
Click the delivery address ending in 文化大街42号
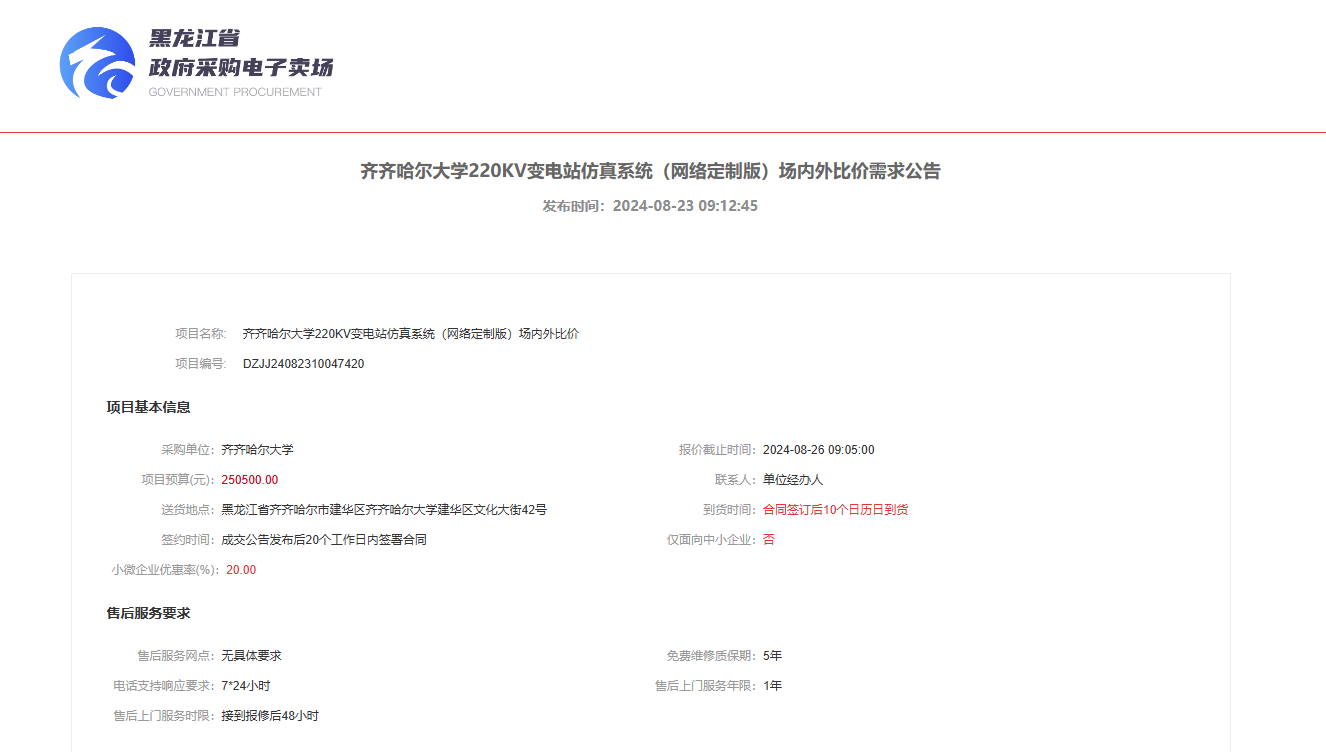point(384,510)
